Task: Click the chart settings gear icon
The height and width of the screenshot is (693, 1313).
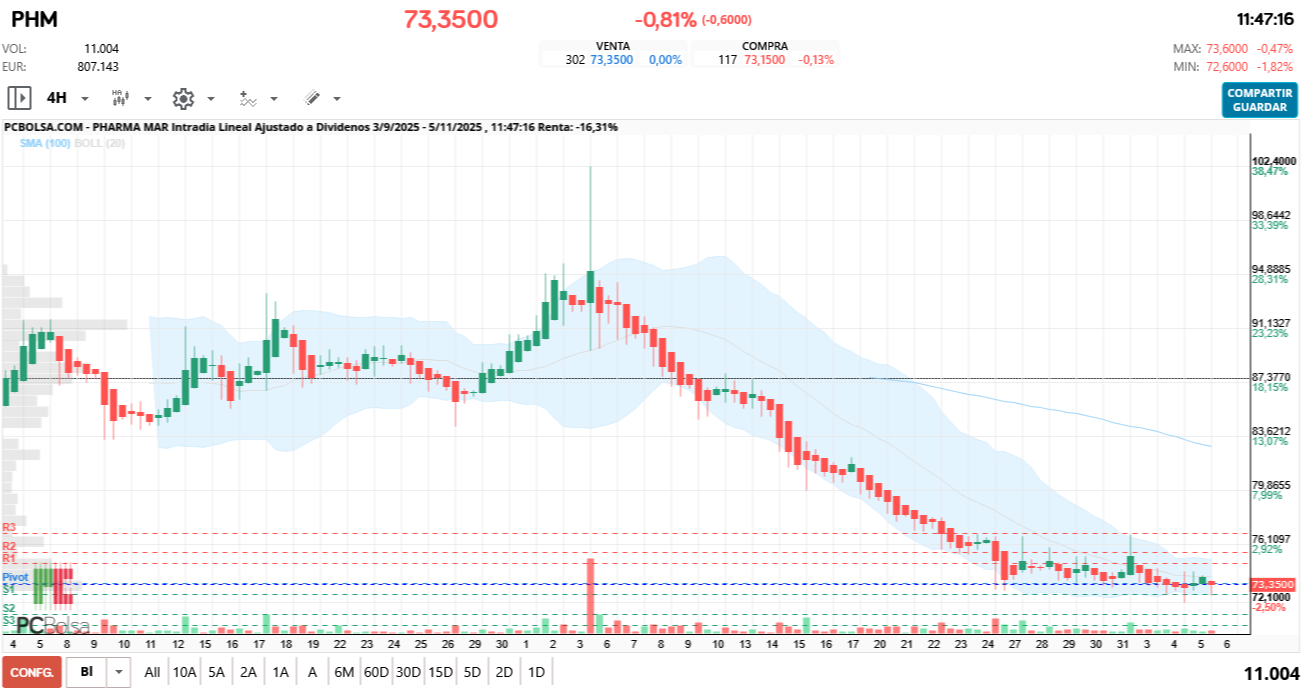Action: coord(182,98)
